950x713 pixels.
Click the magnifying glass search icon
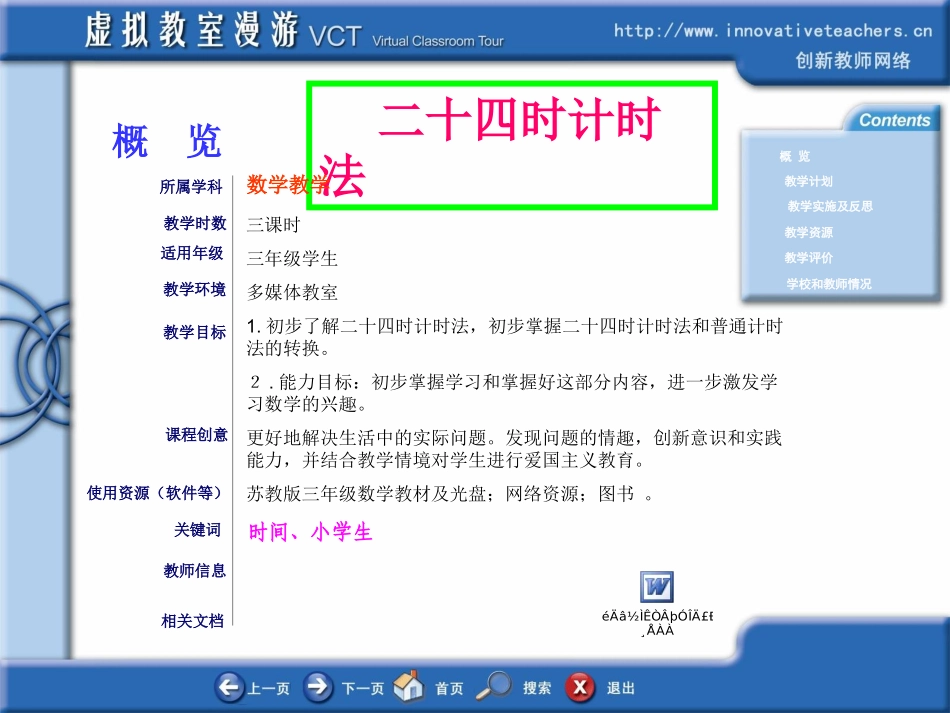pos(494,686)
